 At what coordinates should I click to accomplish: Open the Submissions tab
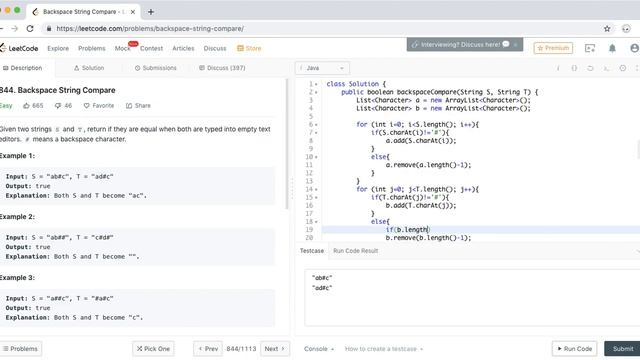pyautogui.click(x=156, y=68)
